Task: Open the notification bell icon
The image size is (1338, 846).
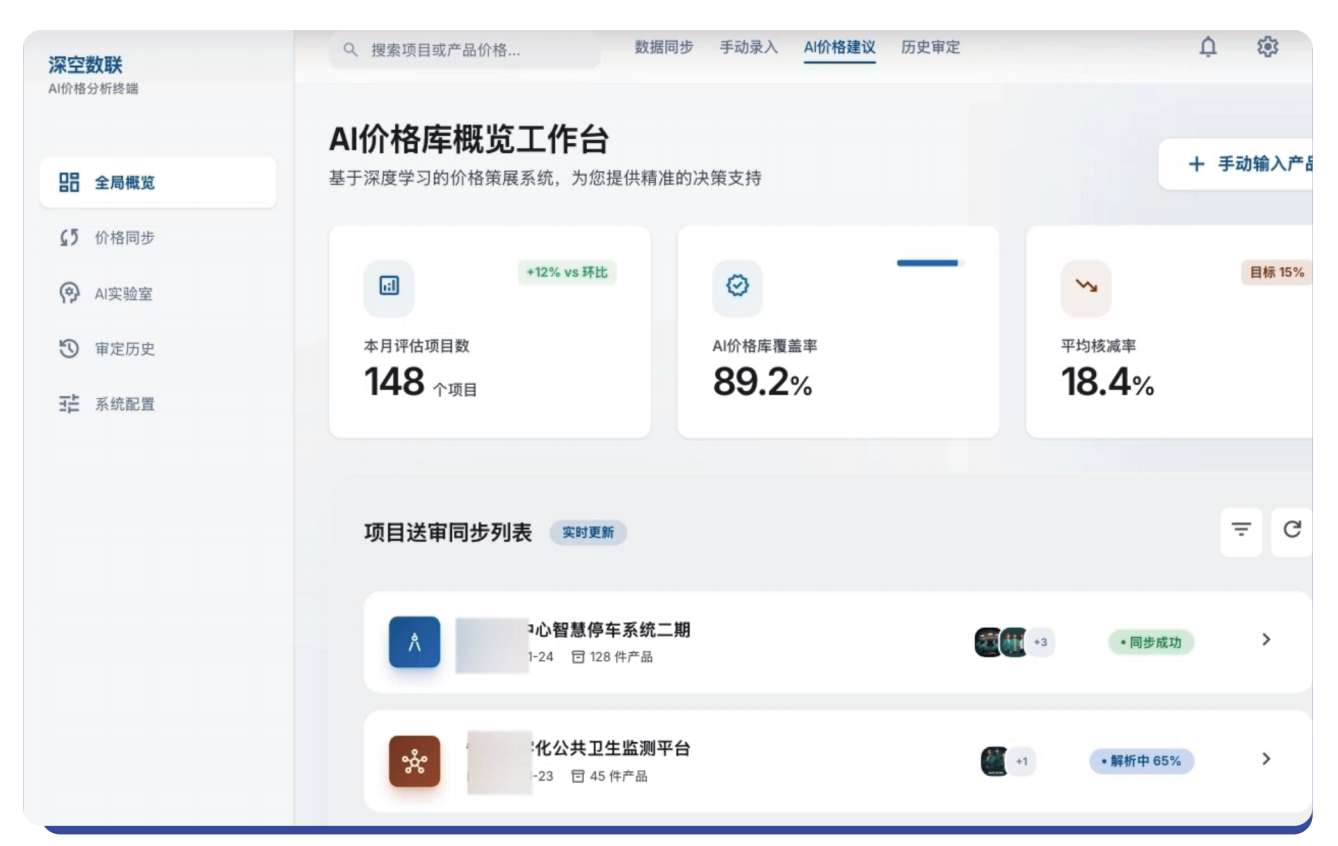Action: [x=1210, y=47]
